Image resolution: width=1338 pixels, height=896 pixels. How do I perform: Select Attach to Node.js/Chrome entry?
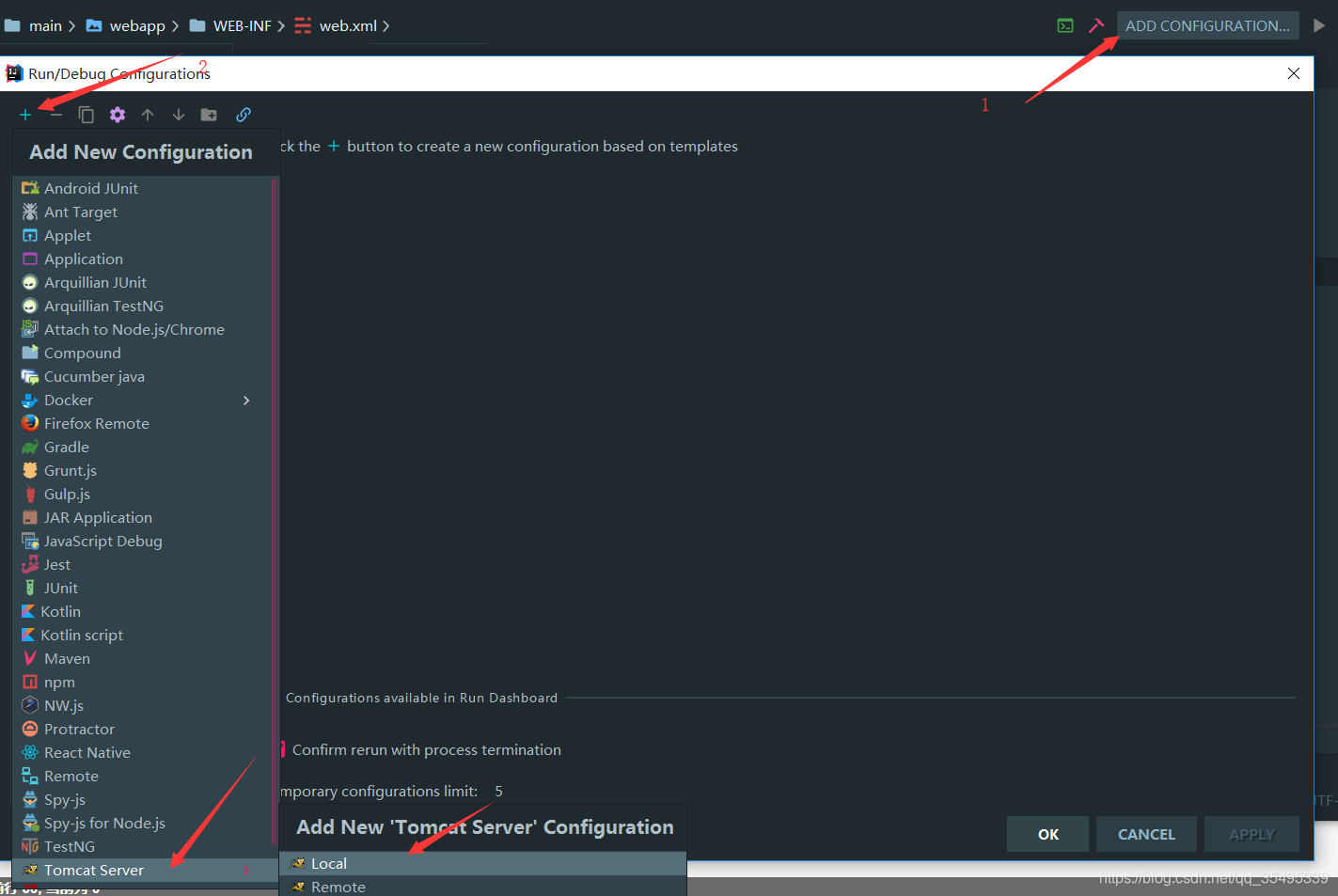coord(141,329)
